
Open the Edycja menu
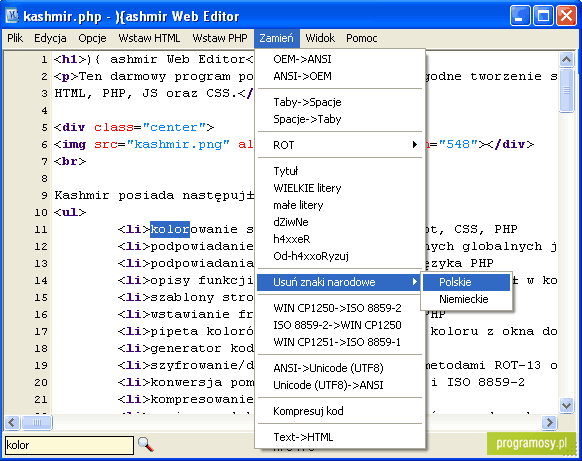coord(50,38)
